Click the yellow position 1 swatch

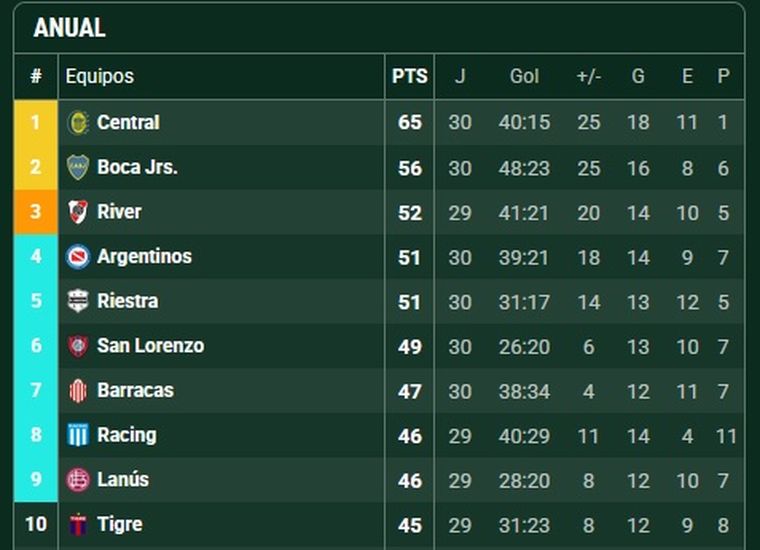tap(36, 123)
